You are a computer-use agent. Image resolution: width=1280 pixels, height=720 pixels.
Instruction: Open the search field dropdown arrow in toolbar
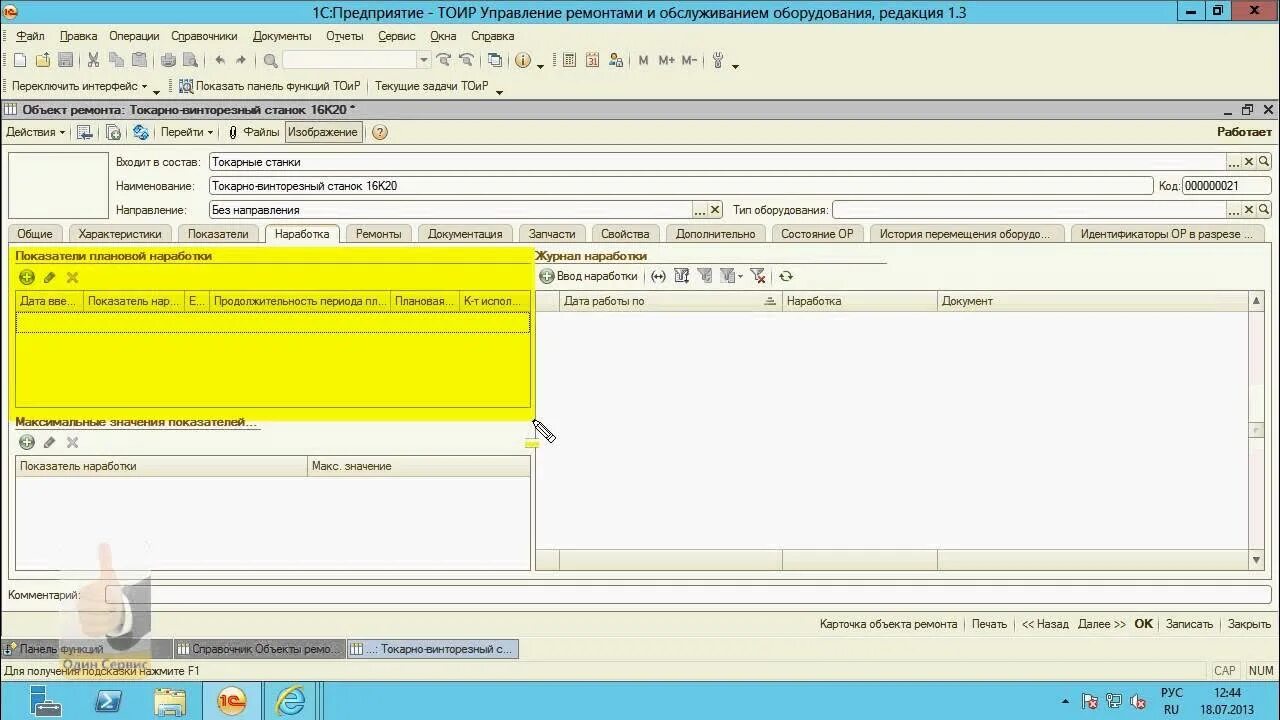[x=423, y=61]
